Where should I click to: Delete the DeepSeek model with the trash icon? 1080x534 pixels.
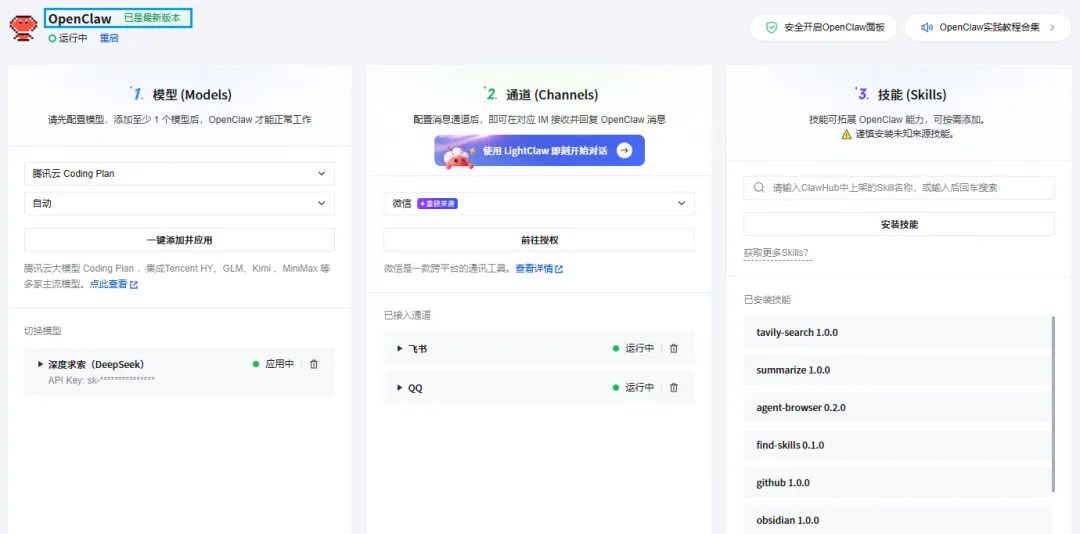[314, 364]
